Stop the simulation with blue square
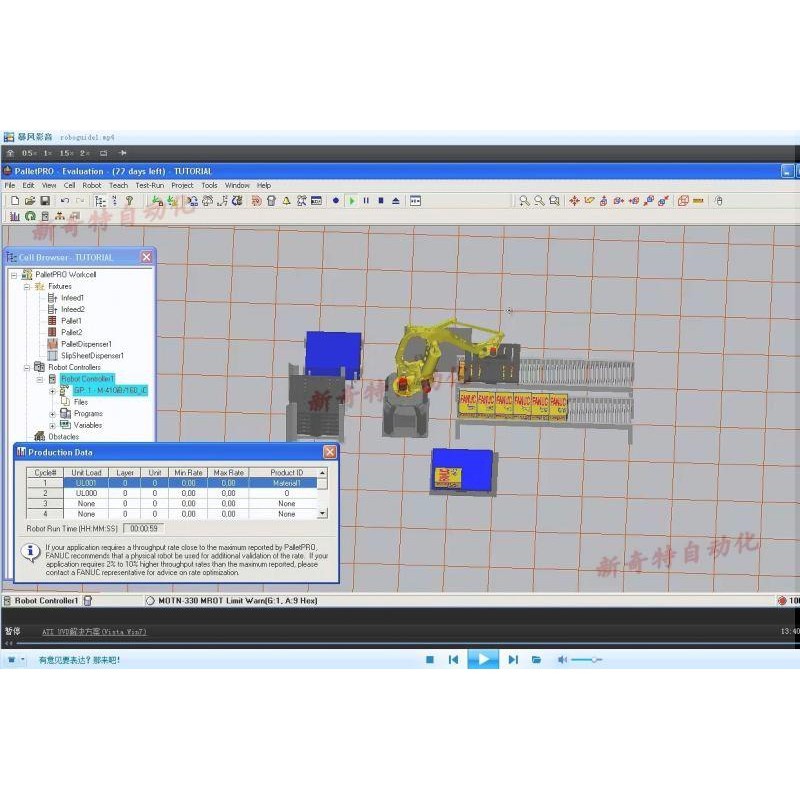 [381, 201]
